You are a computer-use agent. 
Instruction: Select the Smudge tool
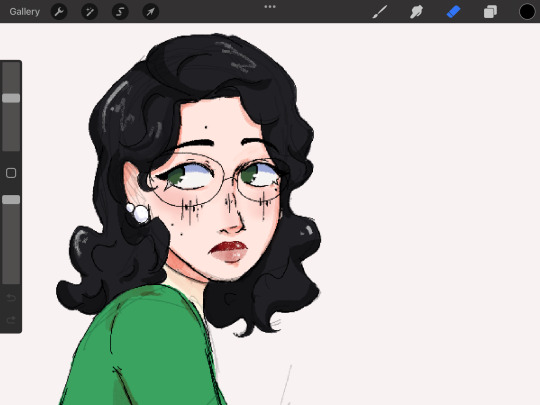tap(416, 12)
